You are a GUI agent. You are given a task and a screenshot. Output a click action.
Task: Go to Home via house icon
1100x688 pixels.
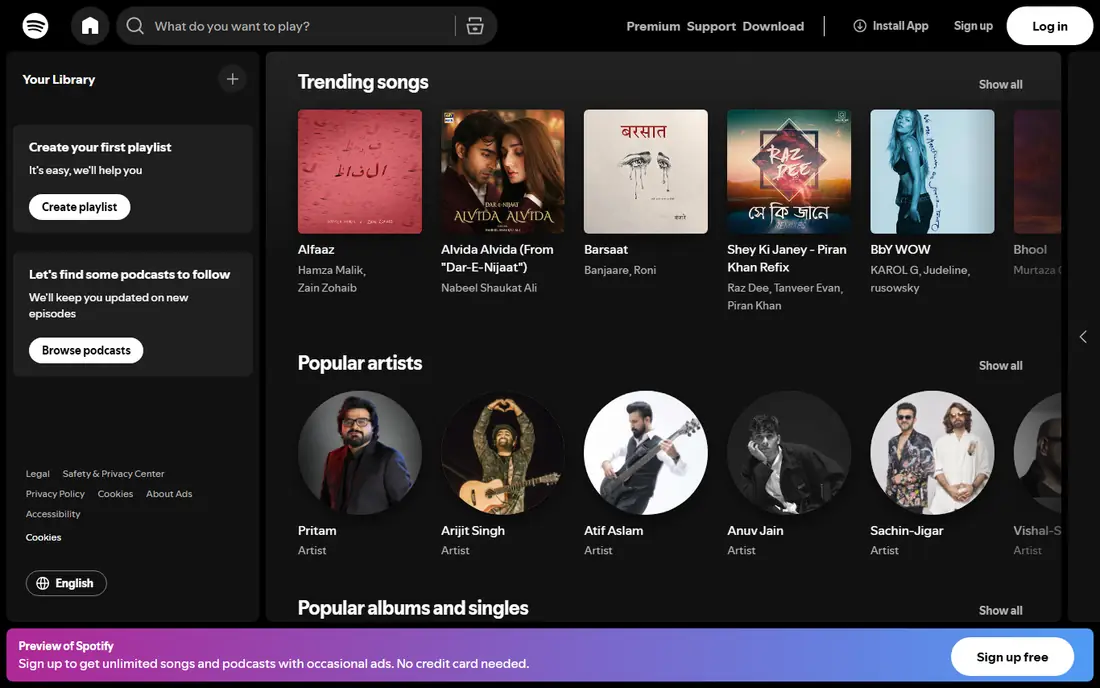(x=90, y=26)
